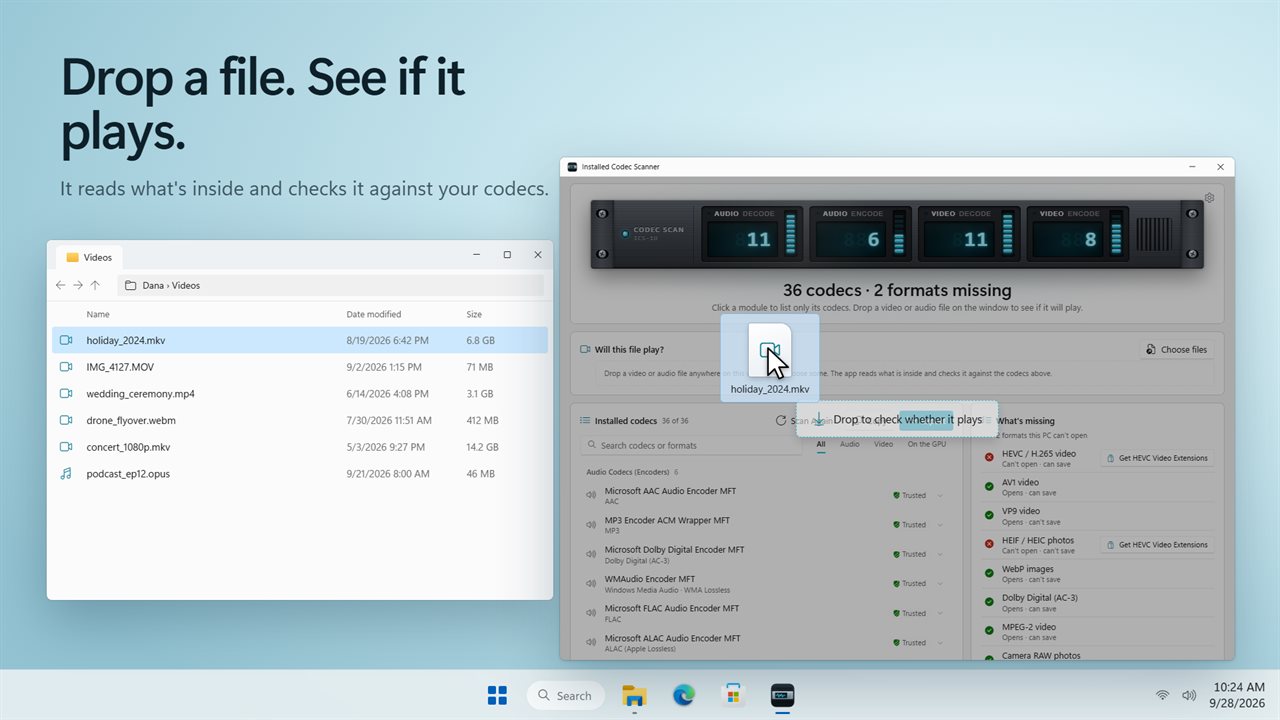Expand the WMAudio Encoder MFT chevron
The height and width of the screenshot is (720, 1280).
pyautogui.click(x=940, y=583)
